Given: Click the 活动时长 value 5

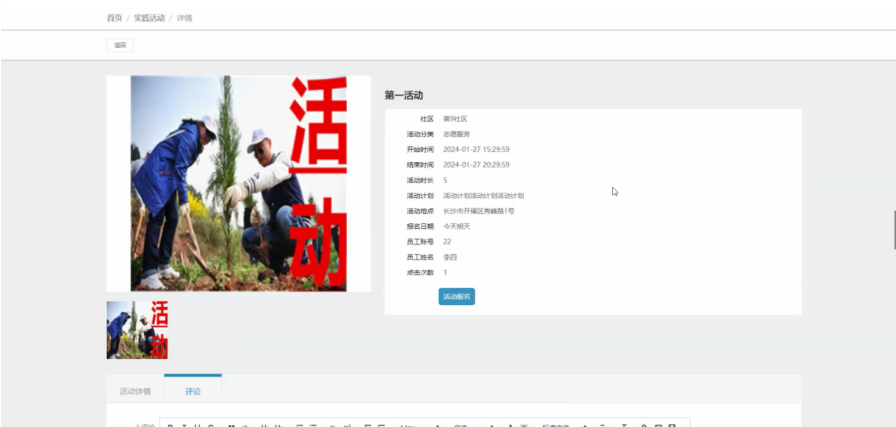Looking at the screenshot, I should pos(445,181).
